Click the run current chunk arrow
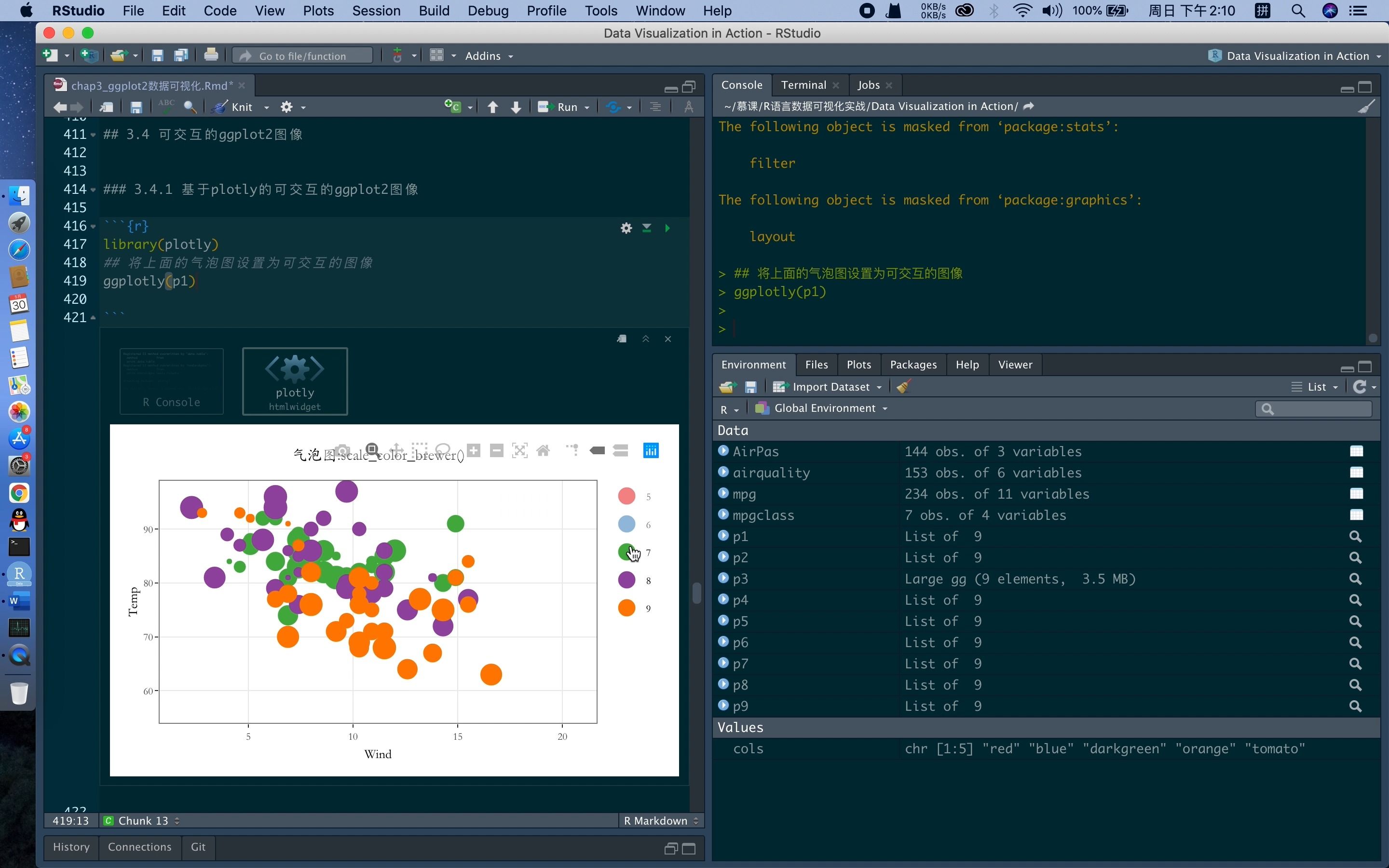Image resolution: width=1389 pixels, height=868 pixels. (x=667, y=228)
